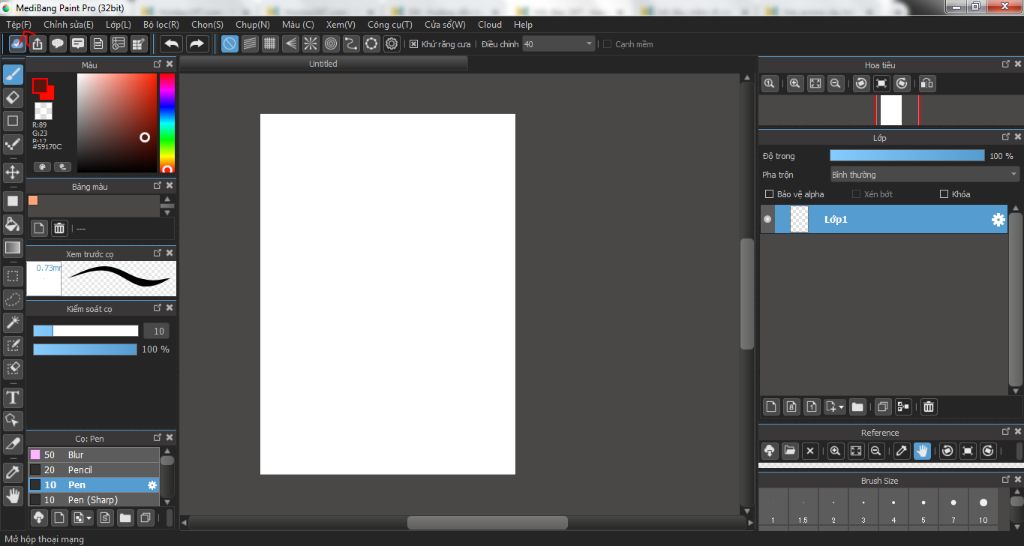
Task: Enable curve snap
Action: (x=351, y=44)
